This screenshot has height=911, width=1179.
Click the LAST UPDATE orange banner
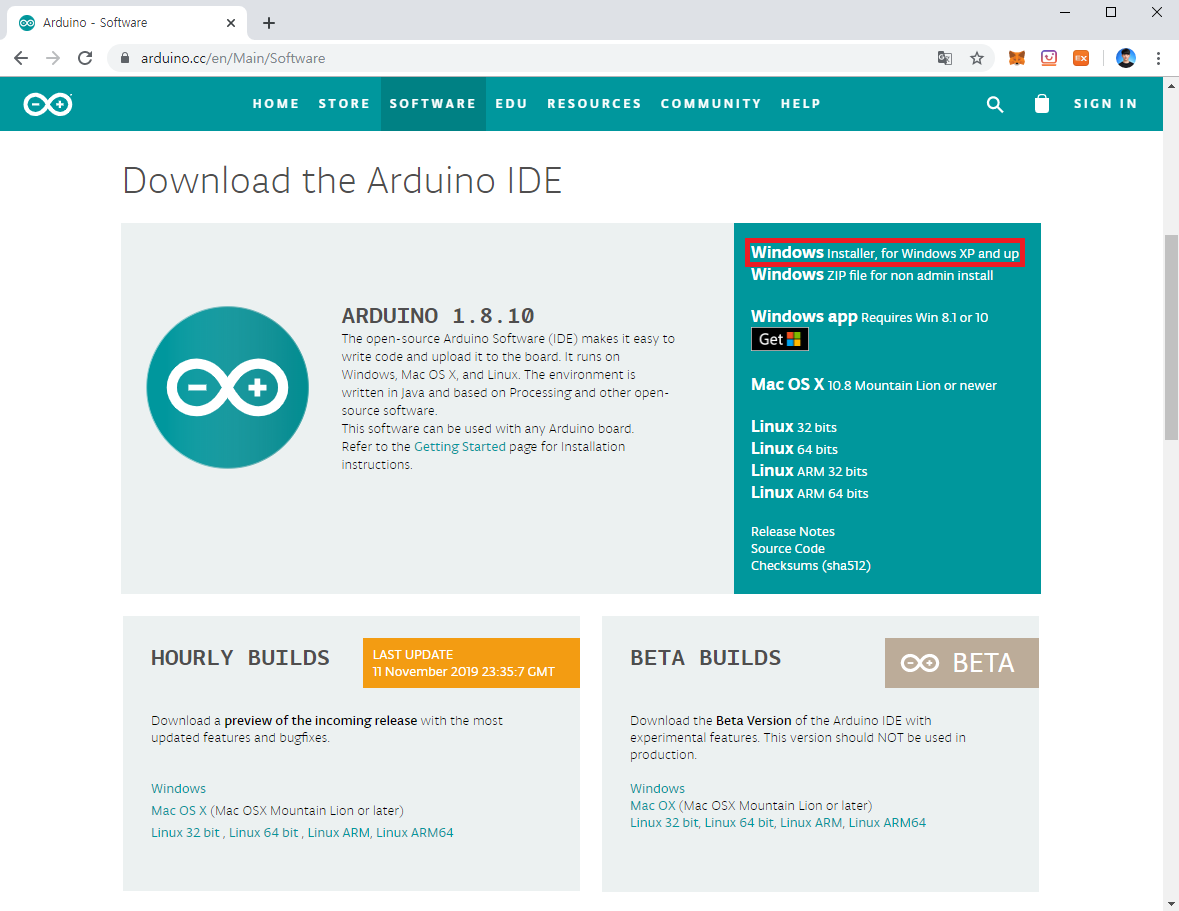[x=471, y=663]
